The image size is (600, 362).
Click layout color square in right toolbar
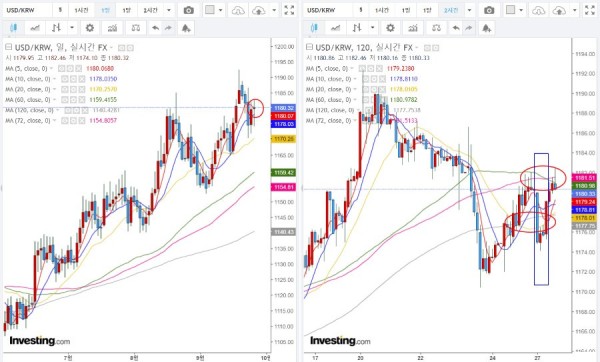tap(510, 10)
